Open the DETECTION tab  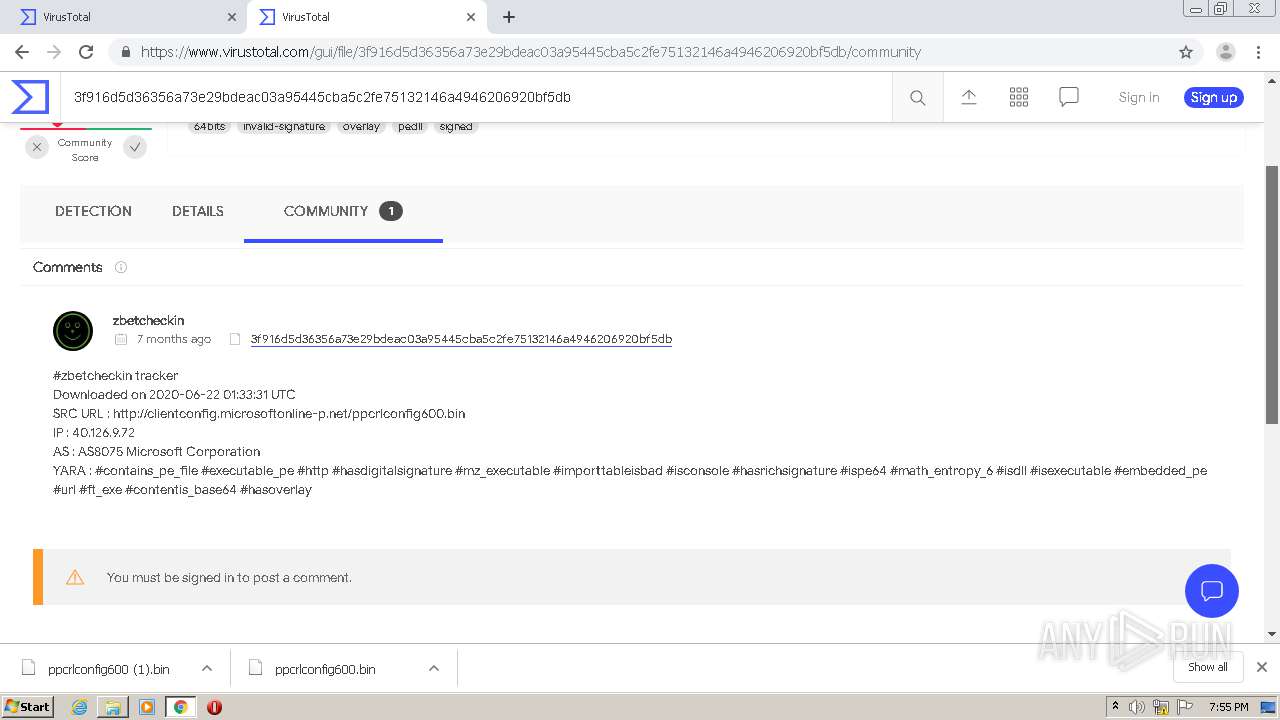pos(93,211)
